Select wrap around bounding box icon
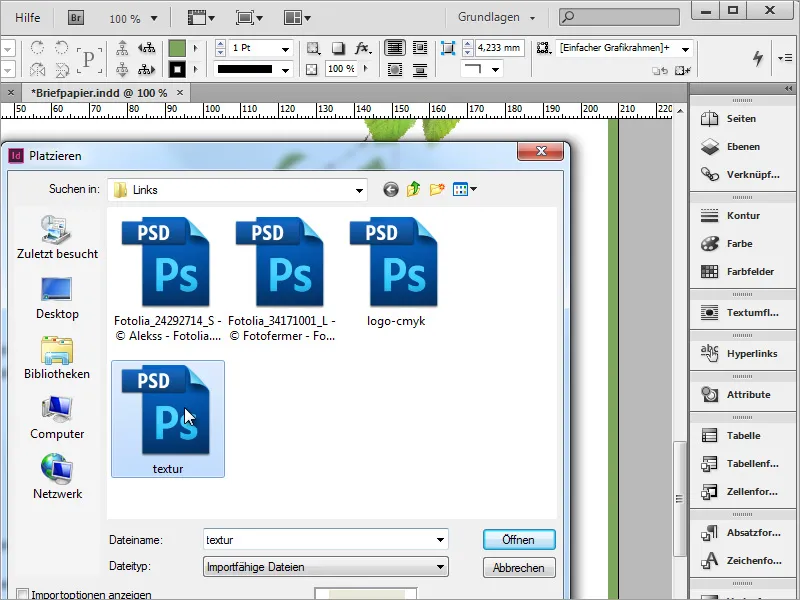The height and width of the screenshot is (600, 800). pyautogui.click(x=420, y=48)
